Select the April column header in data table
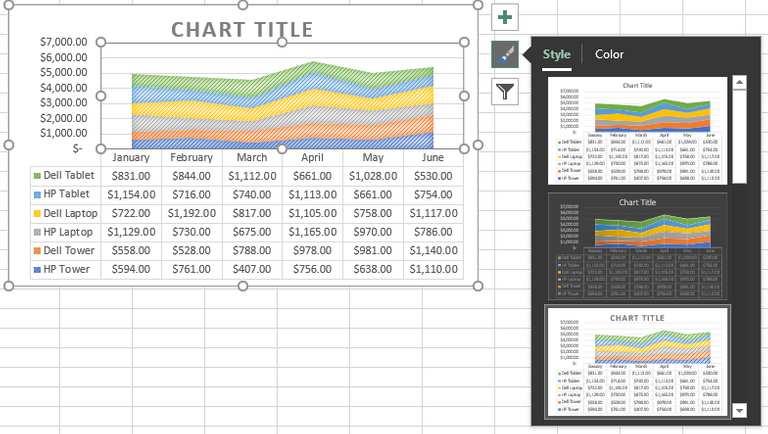Viewport: 768px width, 434px height. click(x=312, y=158)
